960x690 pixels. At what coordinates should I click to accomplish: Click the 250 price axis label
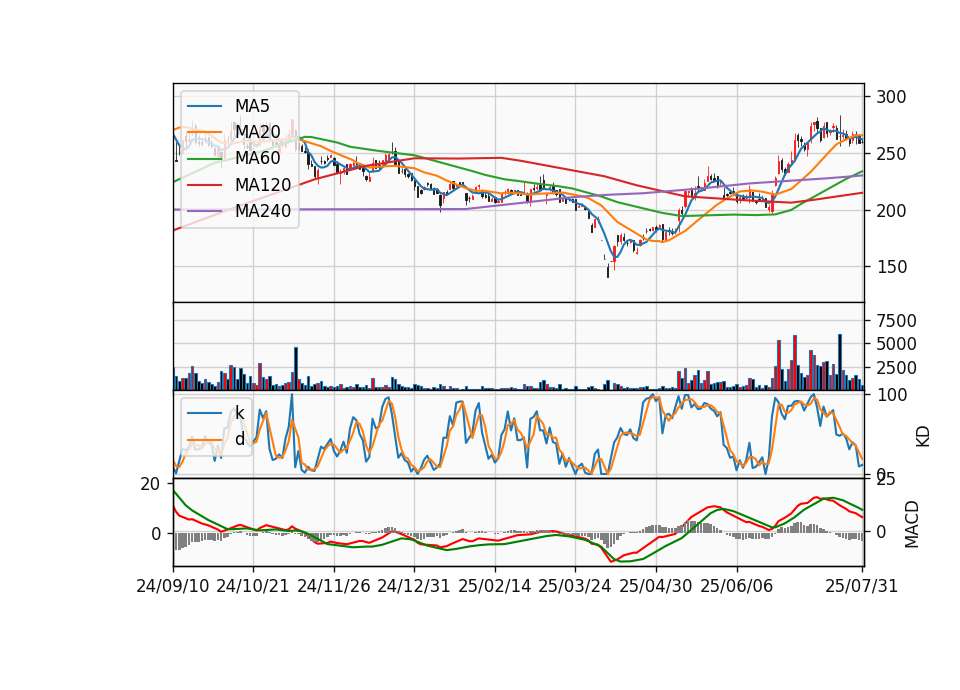click(891, 154)
